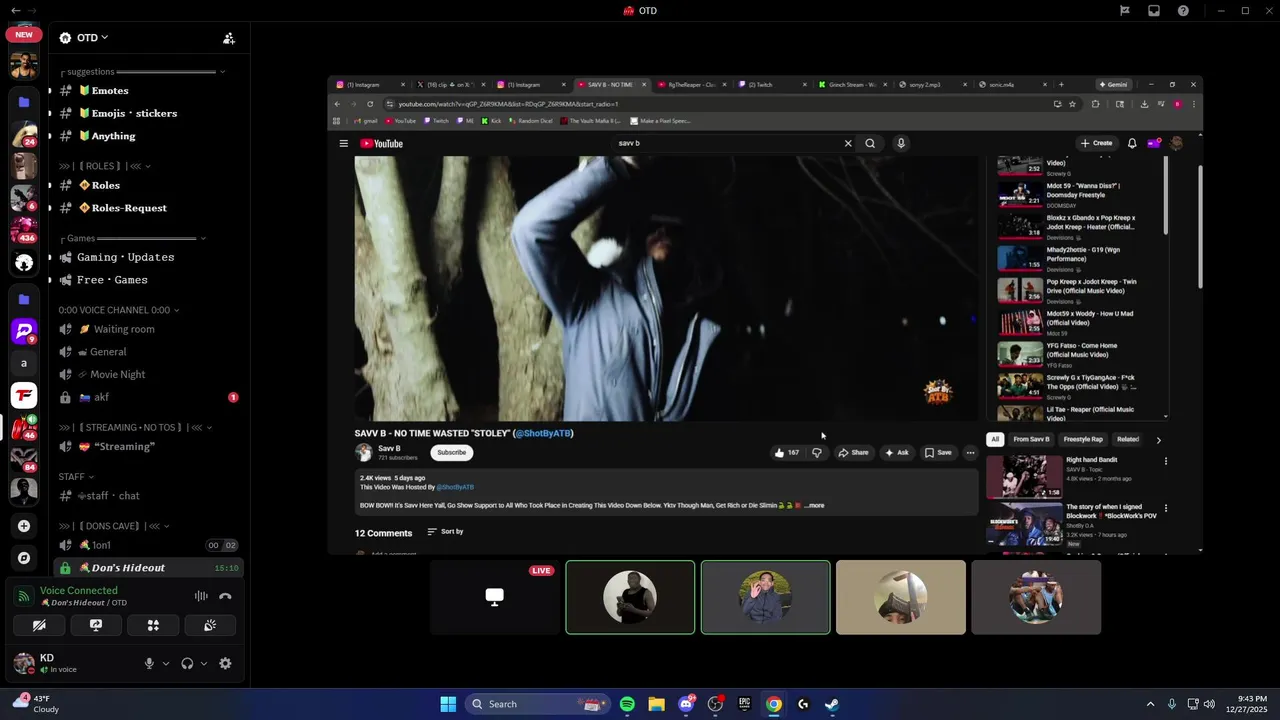Expand headphone output options arrow
The height and width of the screenshot is (720, 1280).
coord(204,663)
